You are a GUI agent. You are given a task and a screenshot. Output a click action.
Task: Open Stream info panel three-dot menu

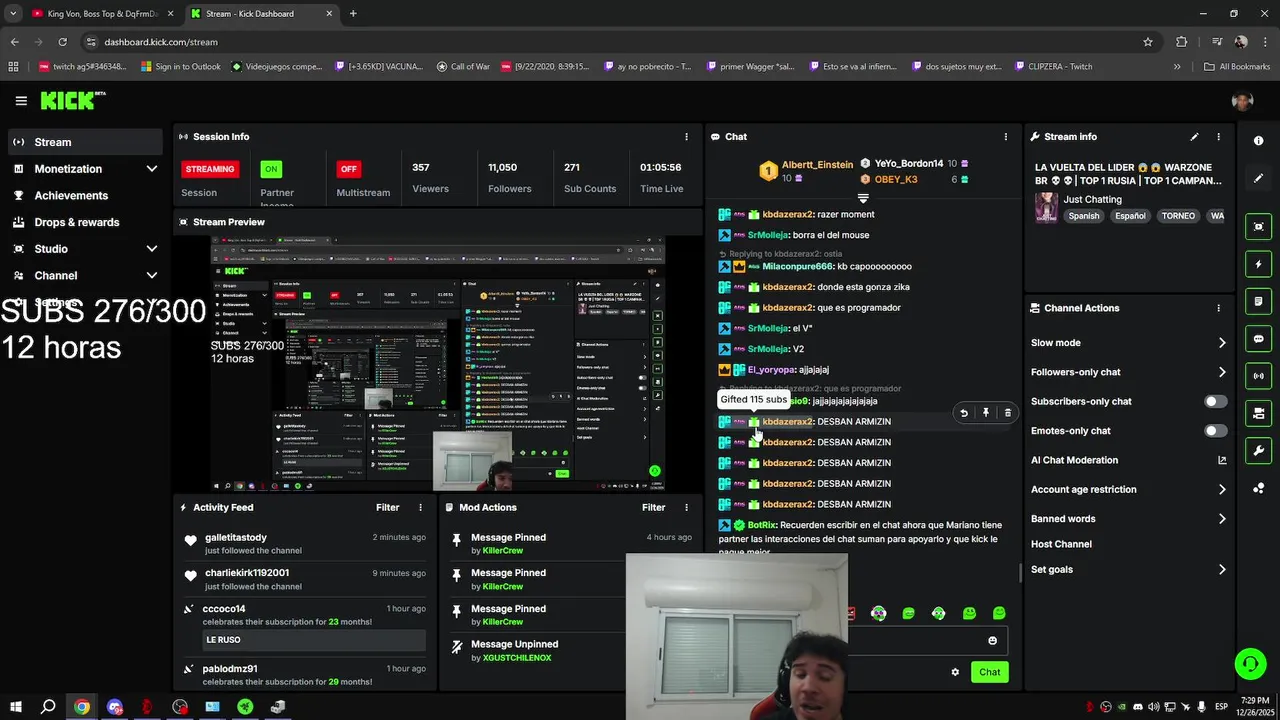coord(1218,137)
